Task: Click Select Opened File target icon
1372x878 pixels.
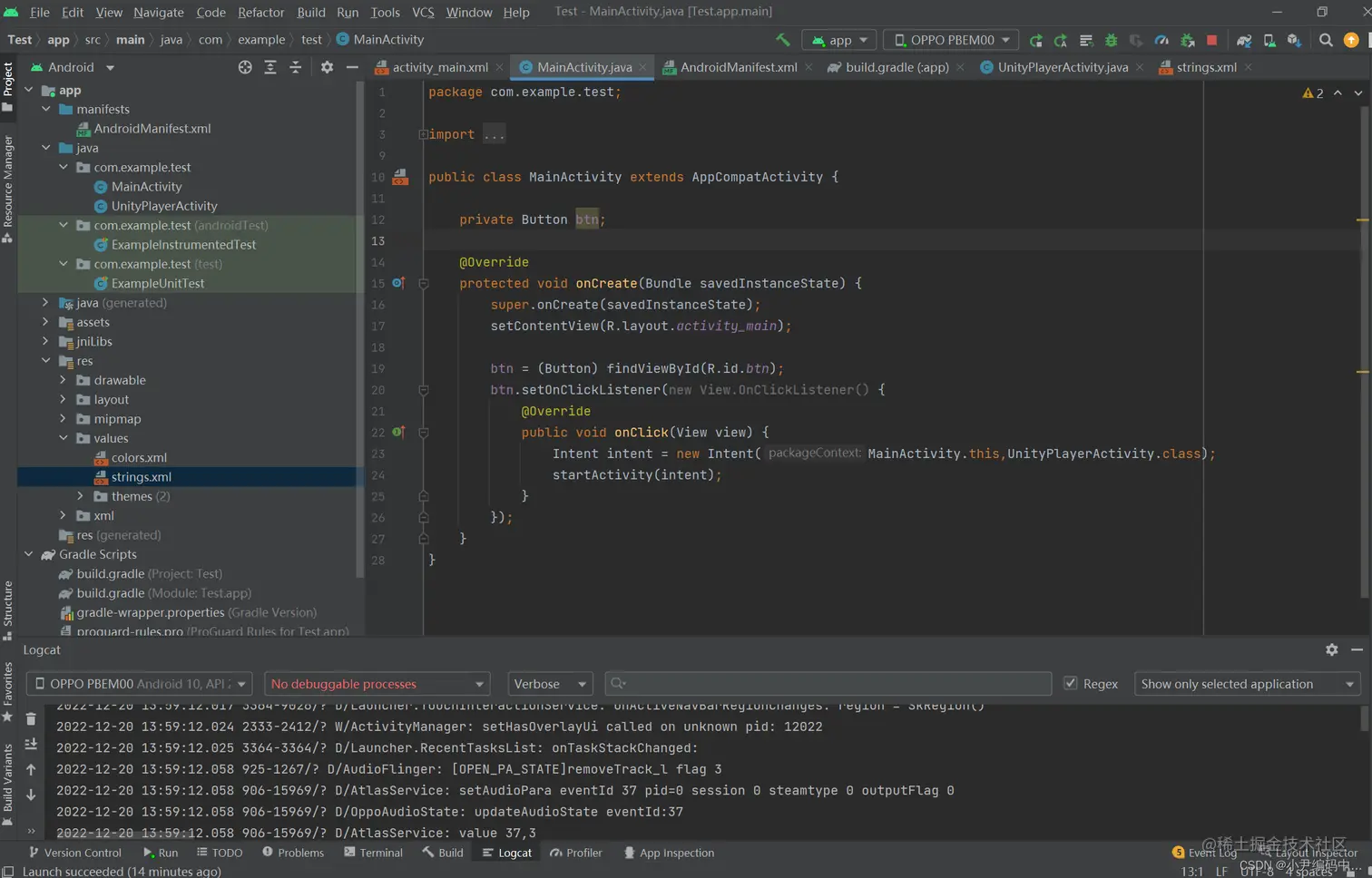Action: click(x=245, y=67)
